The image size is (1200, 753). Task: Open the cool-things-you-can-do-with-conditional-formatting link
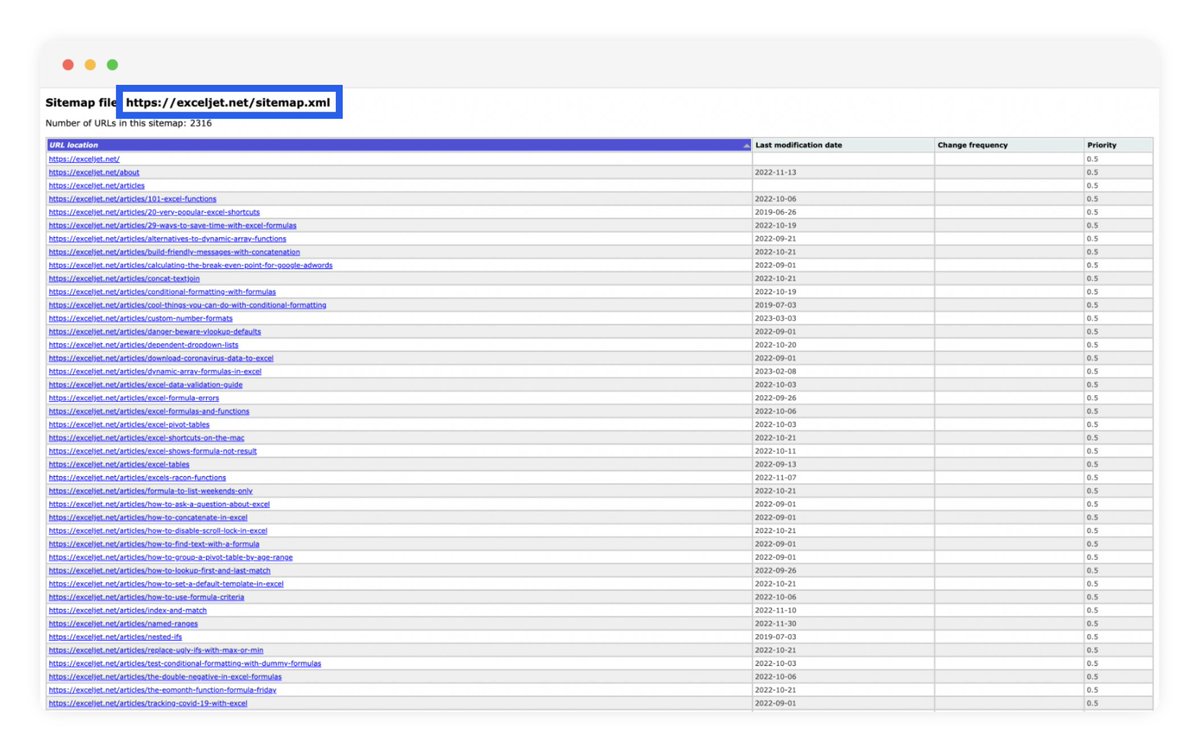[x=187, y=305]
